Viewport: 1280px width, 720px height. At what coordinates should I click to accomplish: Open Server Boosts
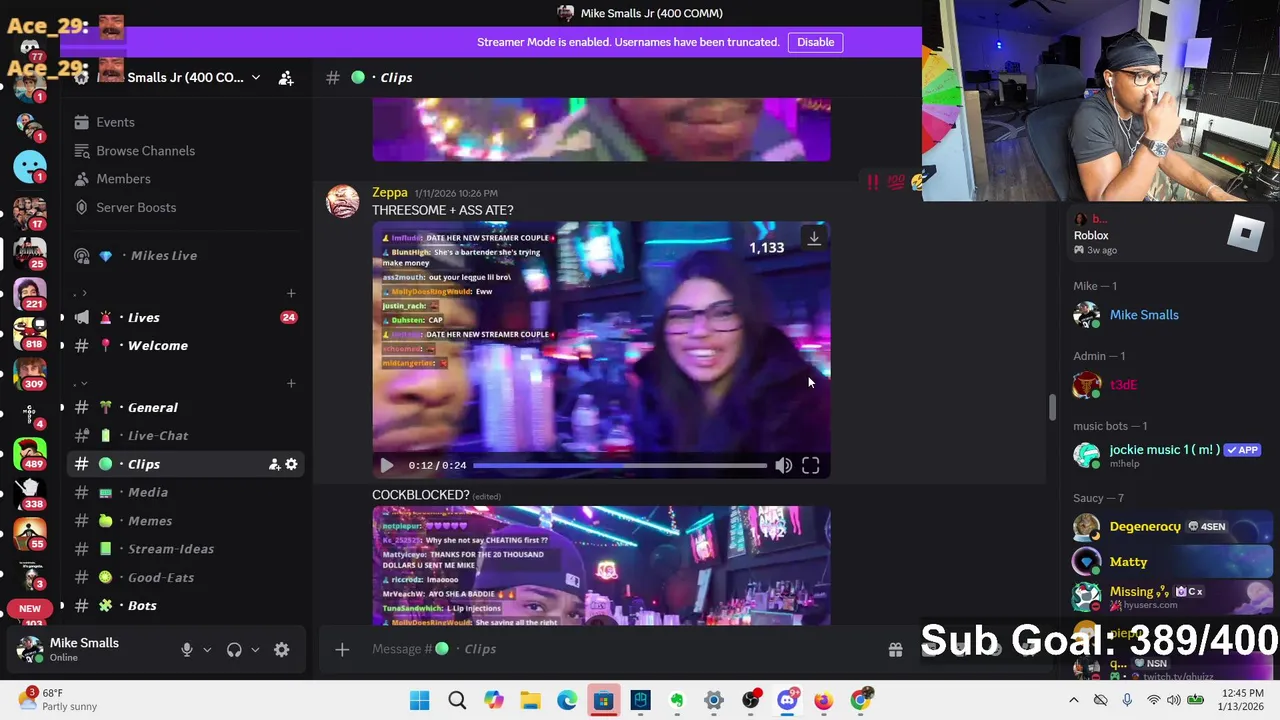(136, 207)
